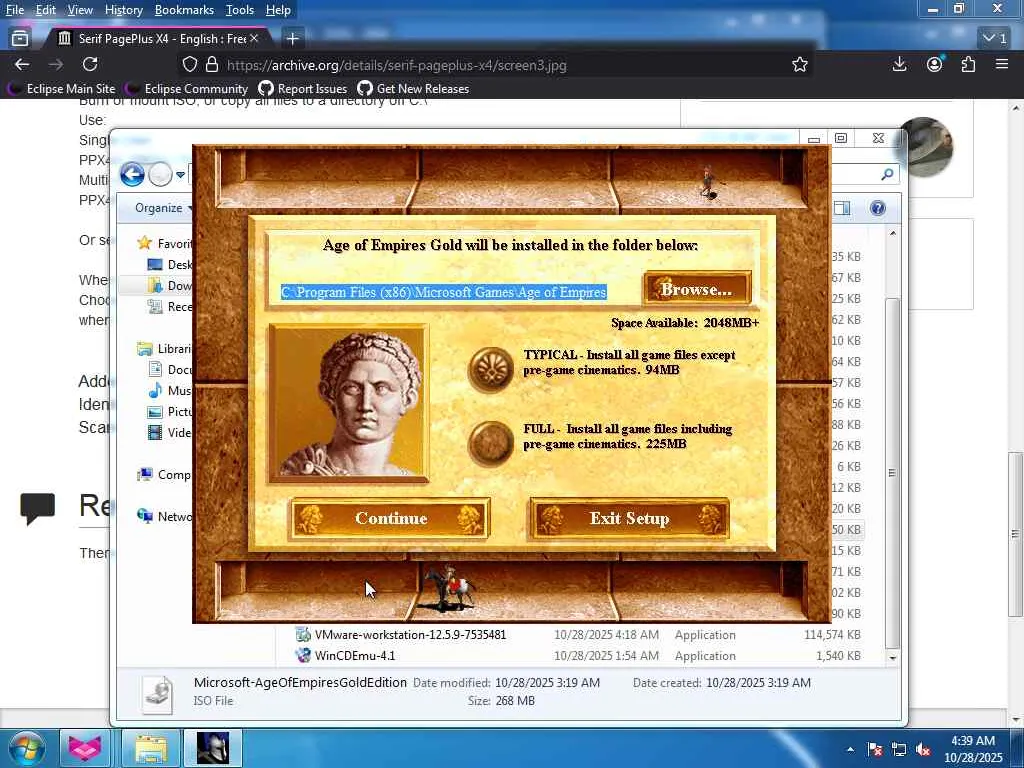Image resolution: width=1024 pixels, height=768 pixels.
Task: Open Get New Releases bookmark
Action: point(413,89)
